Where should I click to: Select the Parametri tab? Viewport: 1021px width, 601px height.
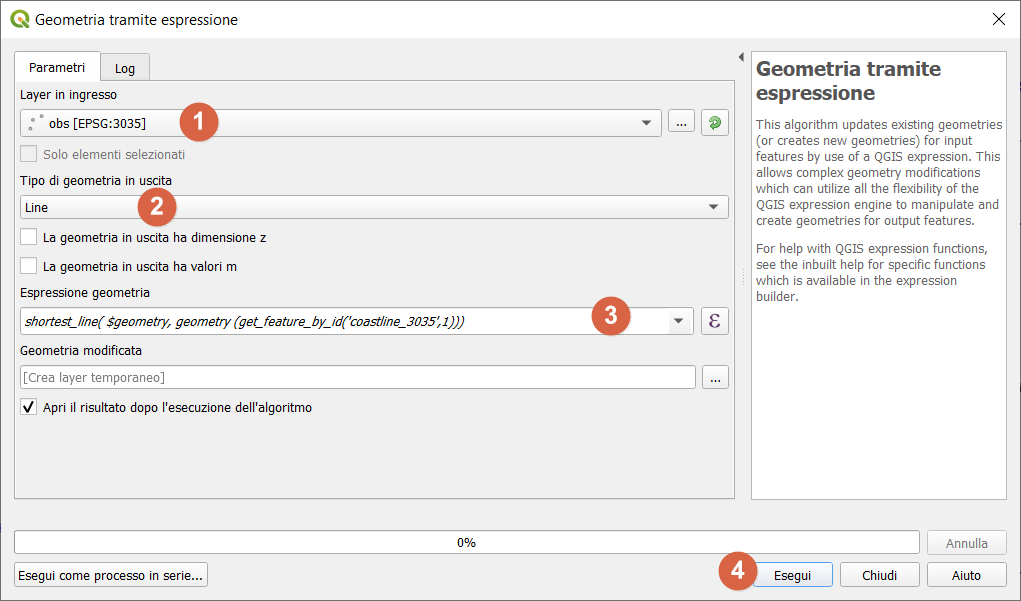[x=57, y=67]
